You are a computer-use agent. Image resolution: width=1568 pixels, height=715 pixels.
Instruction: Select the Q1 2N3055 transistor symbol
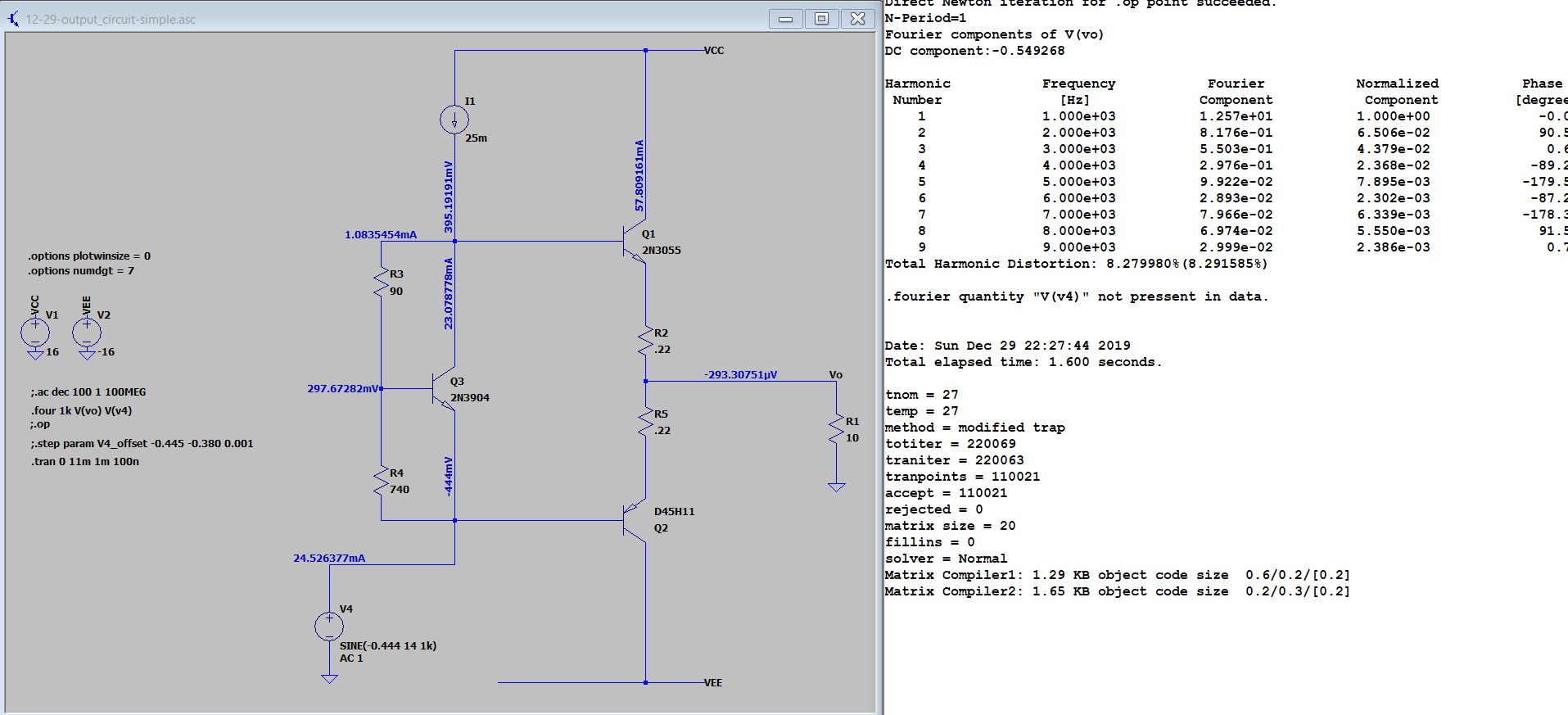click(635, 242)
